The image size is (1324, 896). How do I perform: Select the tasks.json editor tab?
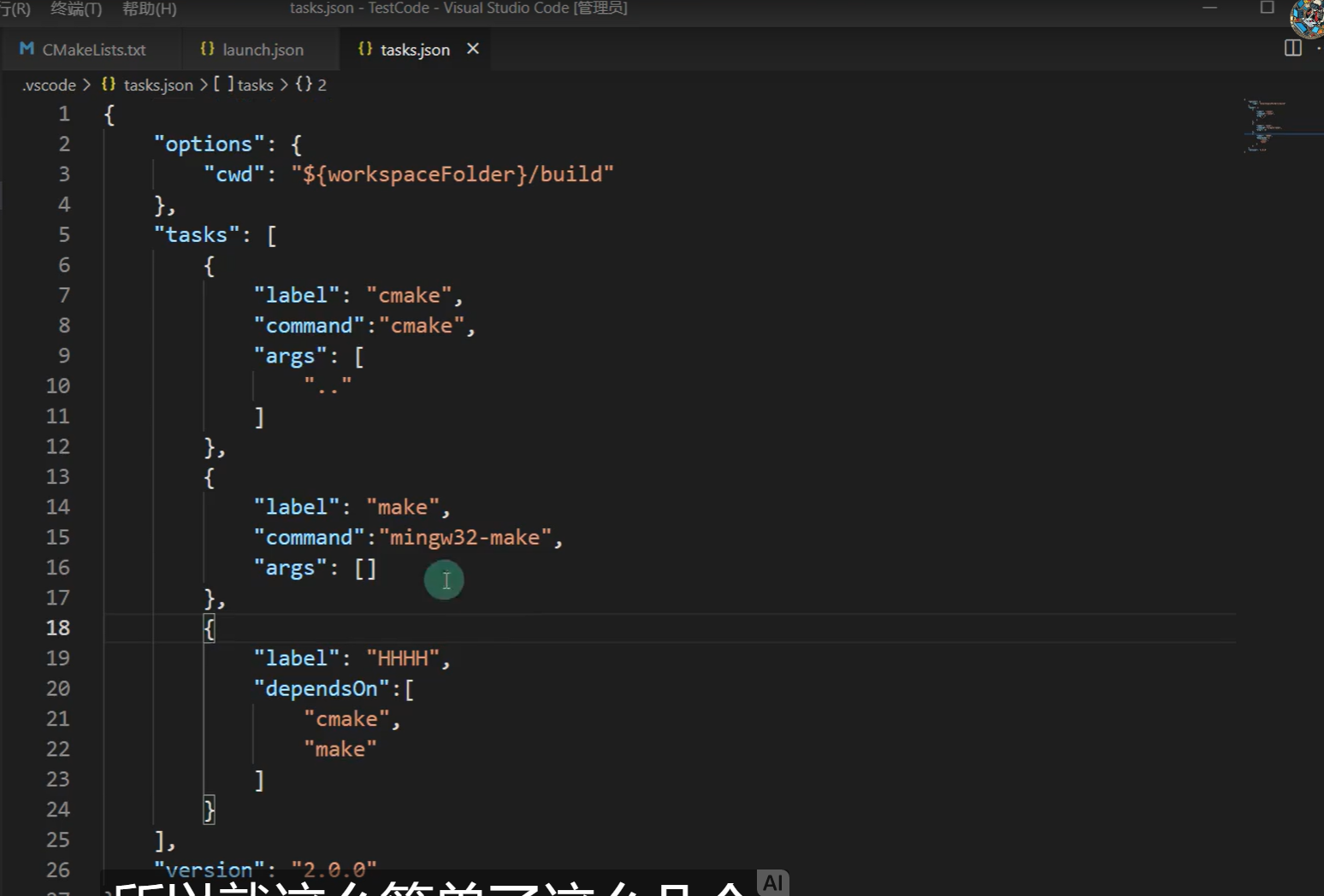pos(414,50)
